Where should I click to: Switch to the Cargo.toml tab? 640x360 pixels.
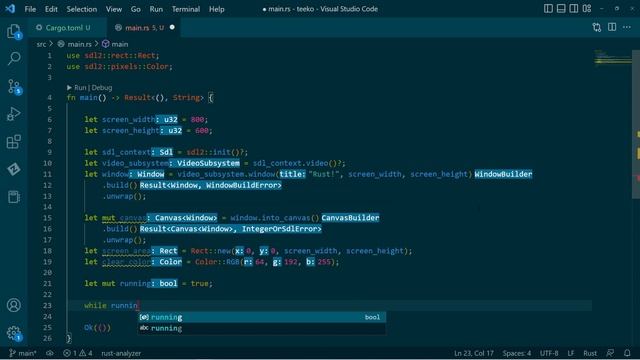pos(67,28)
